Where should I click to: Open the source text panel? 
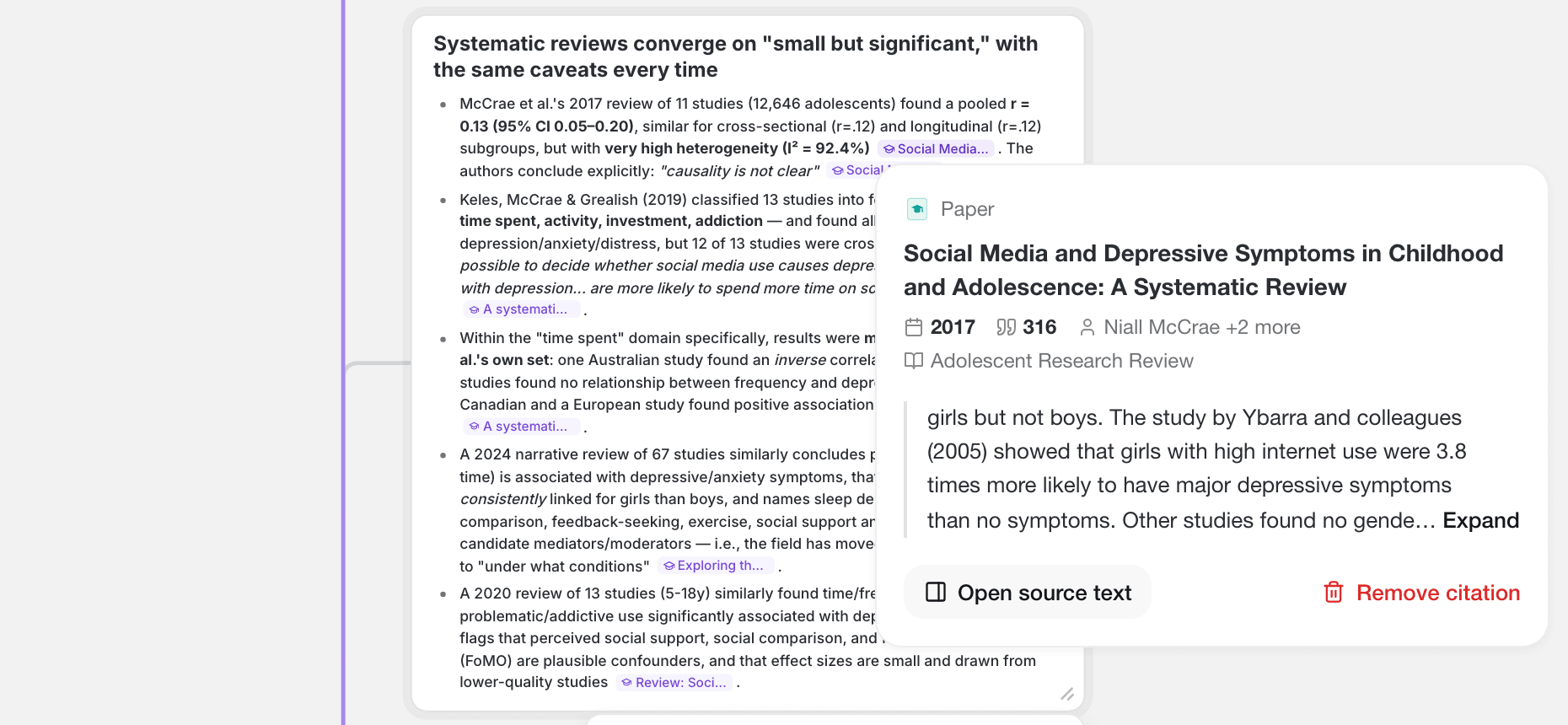click(1028, 593)
